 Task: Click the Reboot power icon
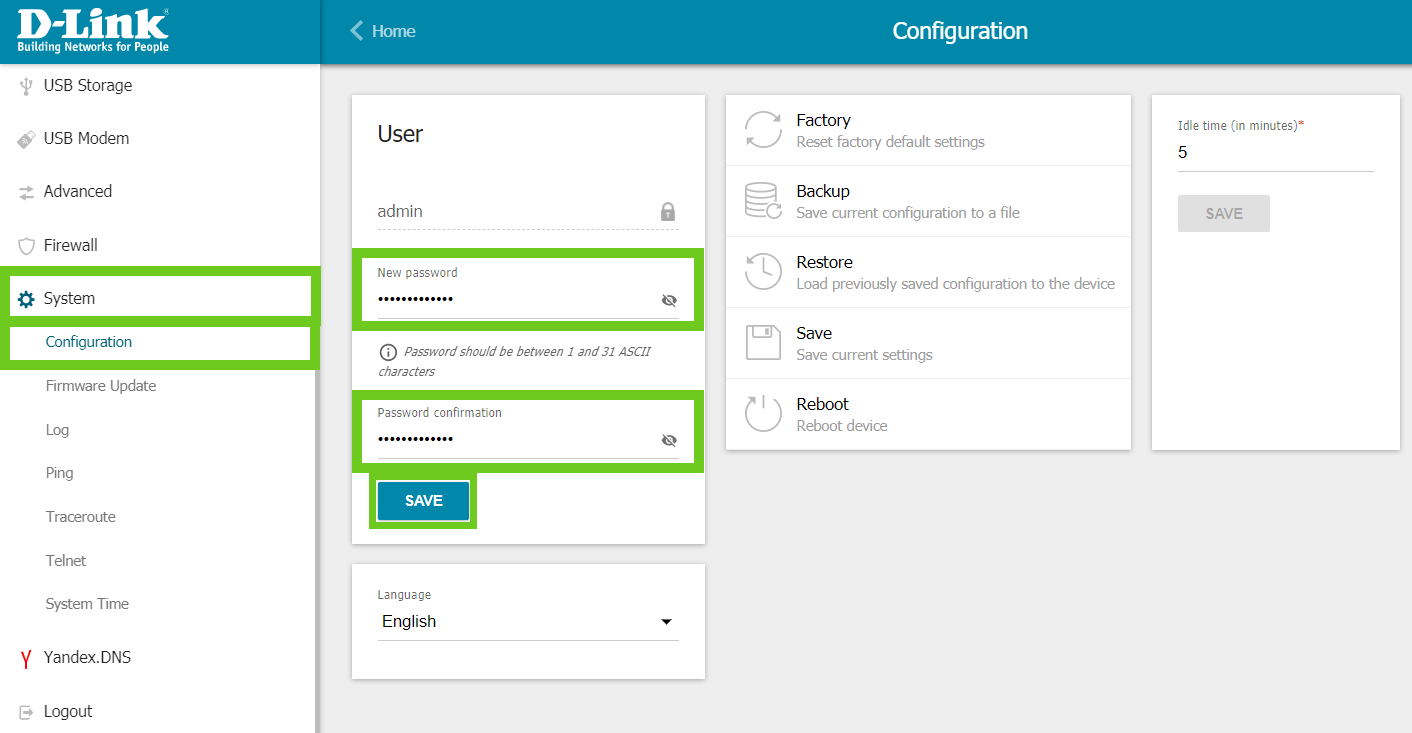click(x=764, y=414)
